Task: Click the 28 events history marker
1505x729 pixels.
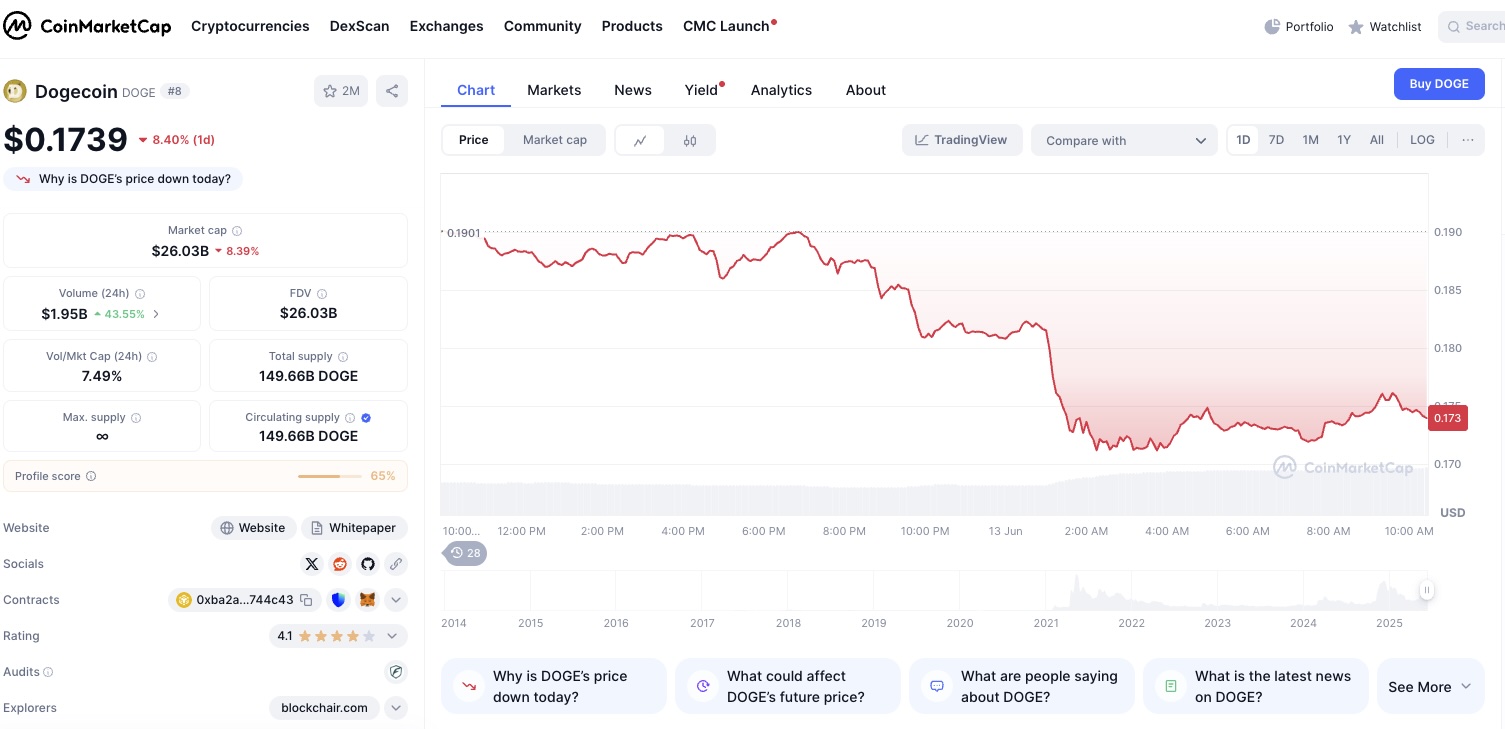Action: click(465, 553)
